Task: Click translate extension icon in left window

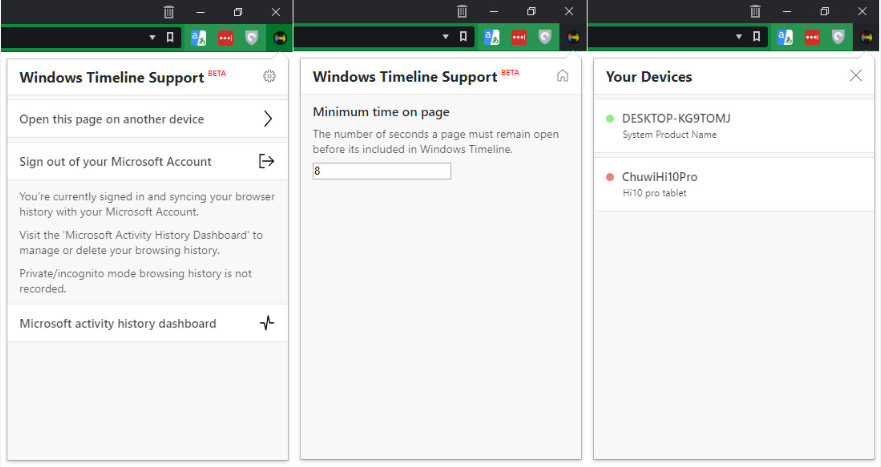Action: [x=198, y=38]
